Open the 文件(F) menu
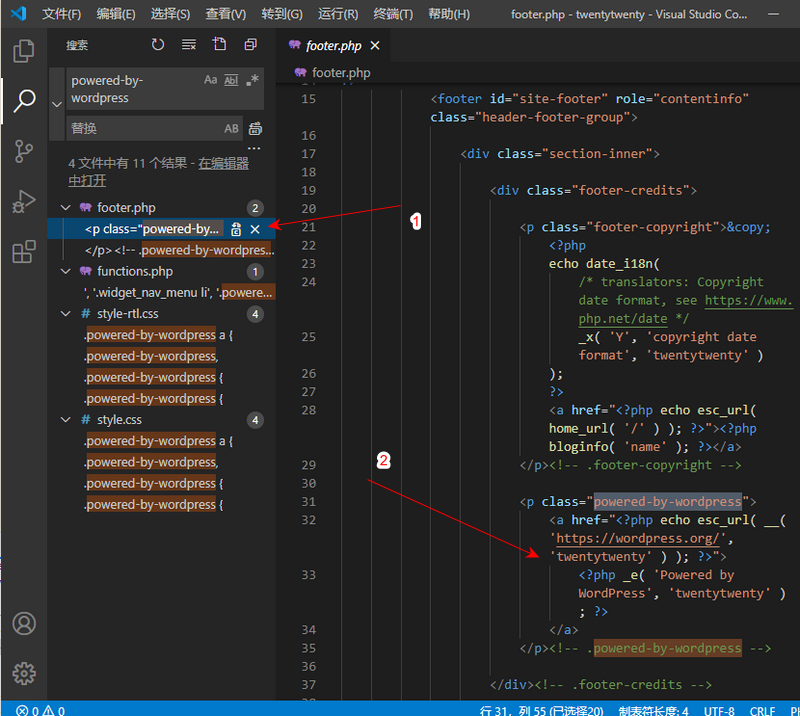 coord(61,14)
